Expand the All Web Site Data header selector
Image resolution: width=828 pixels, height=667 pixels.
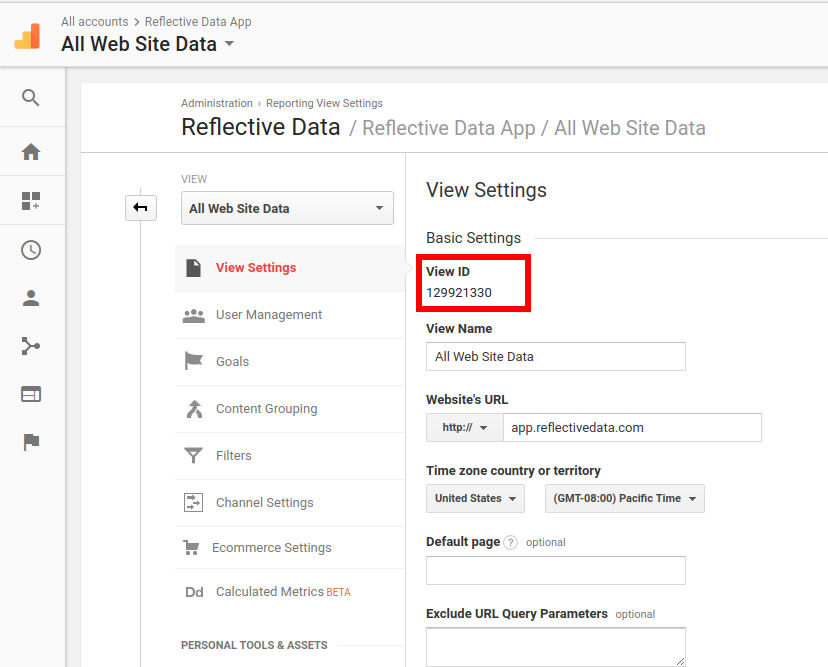point(148,44)
